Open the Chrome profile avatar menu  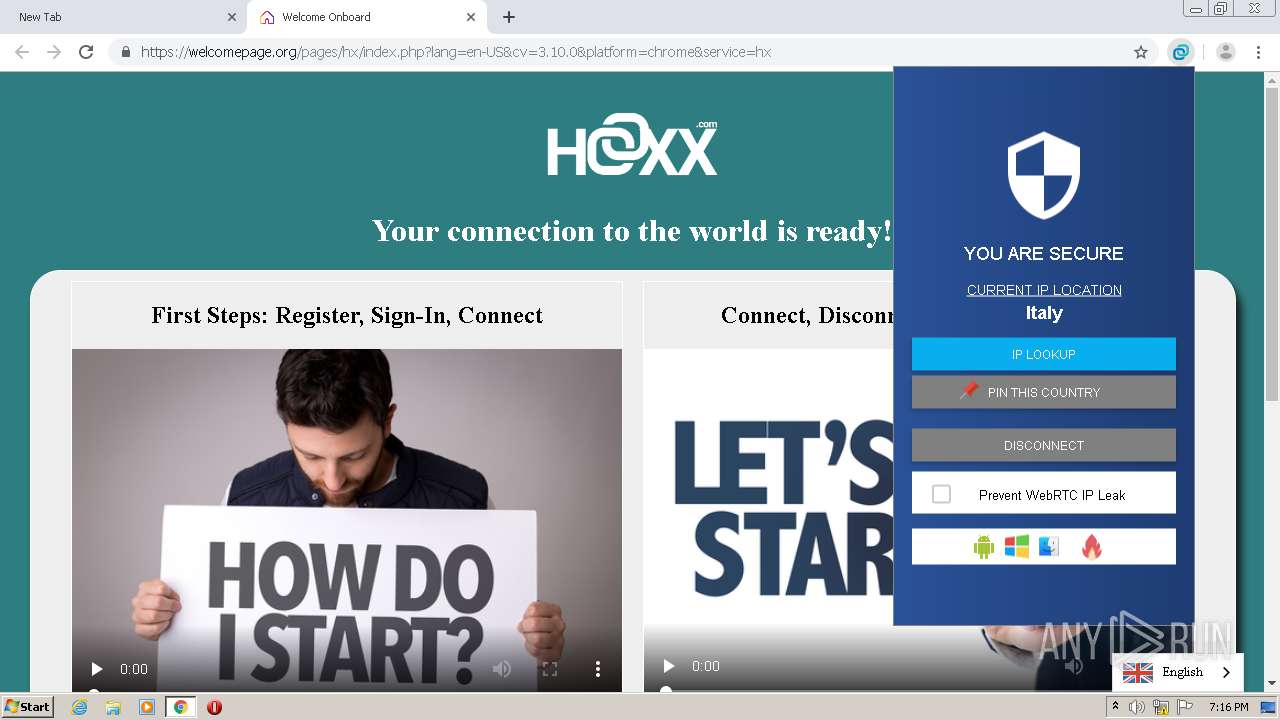(x=1226, y=52)
